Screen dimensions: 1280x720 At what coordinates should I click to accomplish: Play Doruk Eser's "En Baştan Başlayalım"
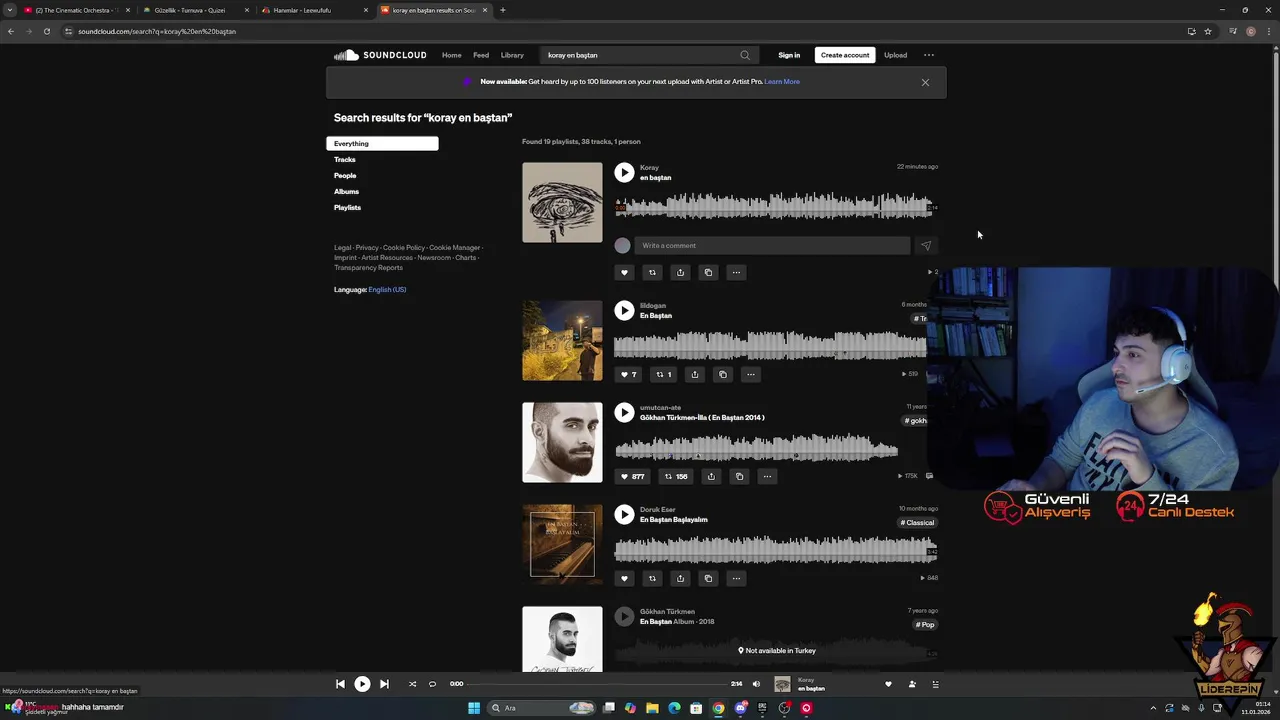point(624,514)
